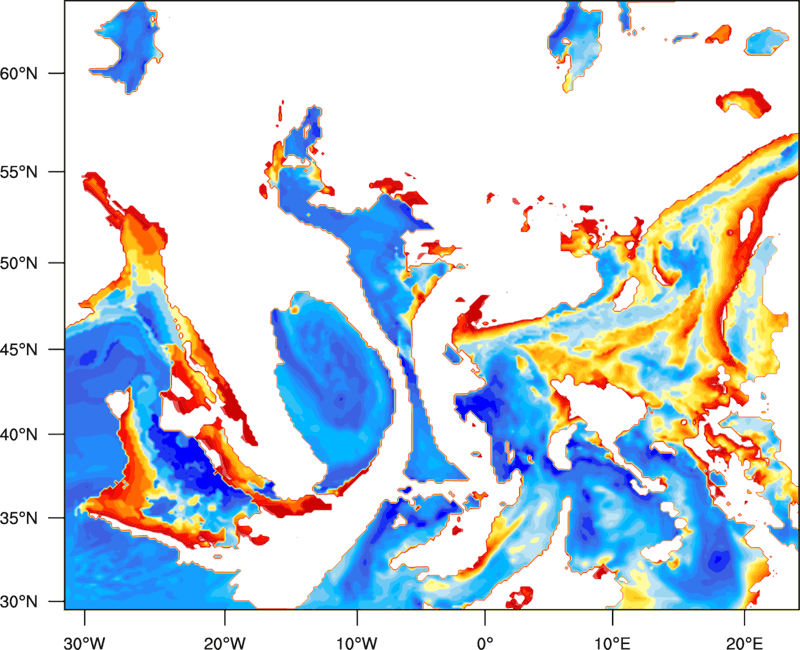Click the 55°N latitude label
This screenshot has height=650, width=800.
coord(19,172)
